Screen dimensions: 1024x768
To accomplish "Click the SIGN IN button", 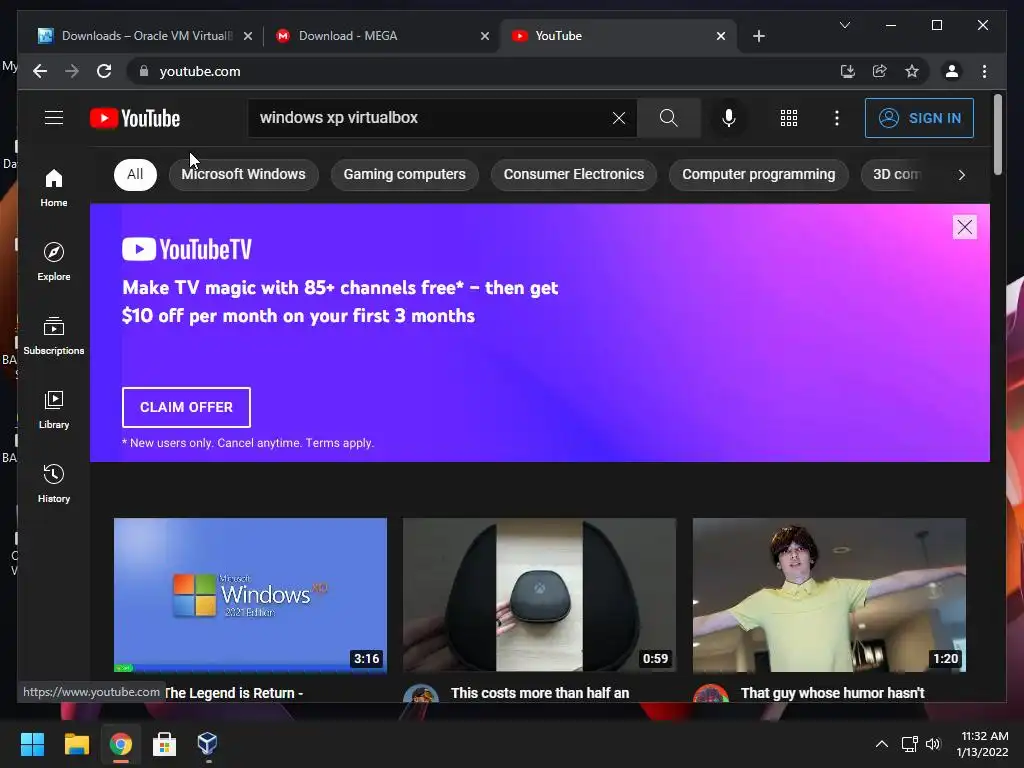I will (919, 118).
